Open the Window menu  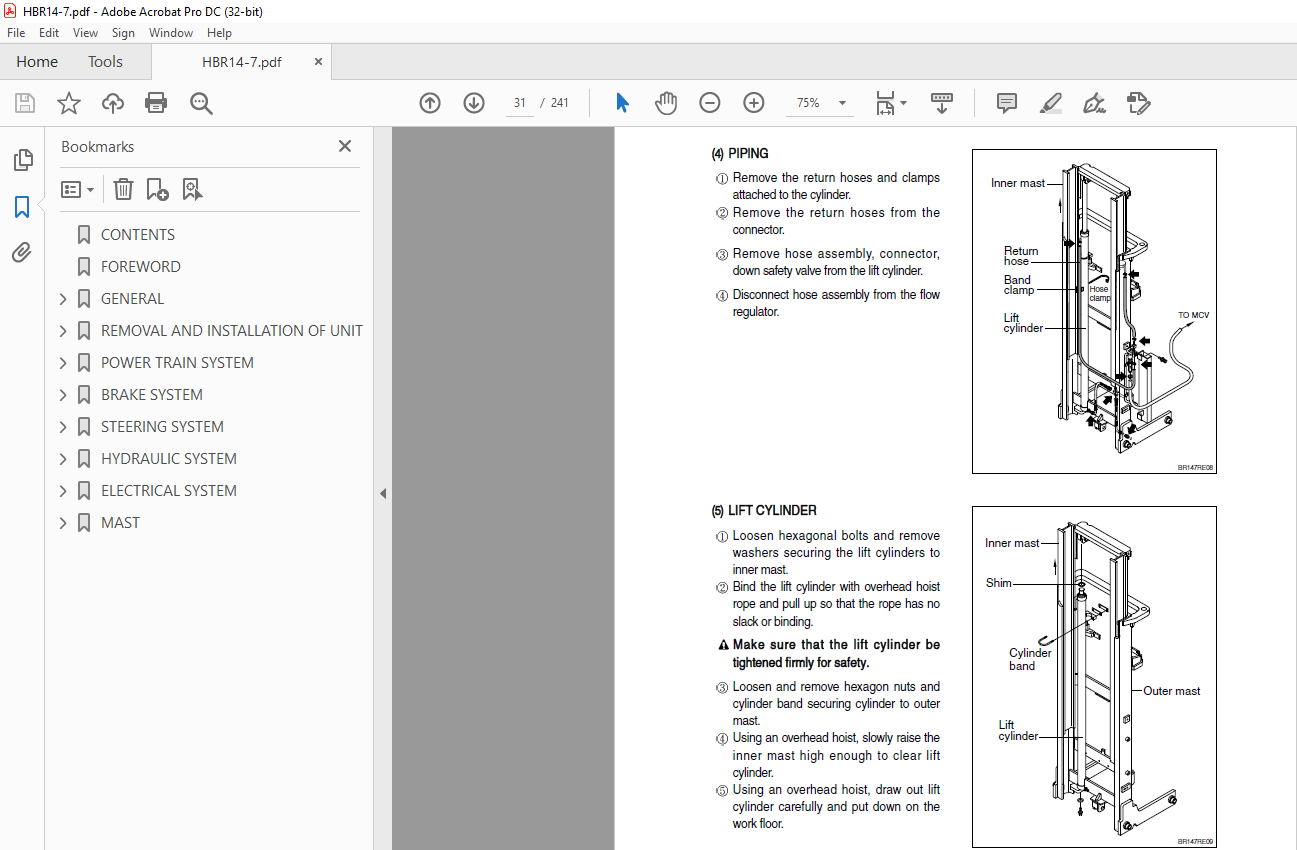171,33
